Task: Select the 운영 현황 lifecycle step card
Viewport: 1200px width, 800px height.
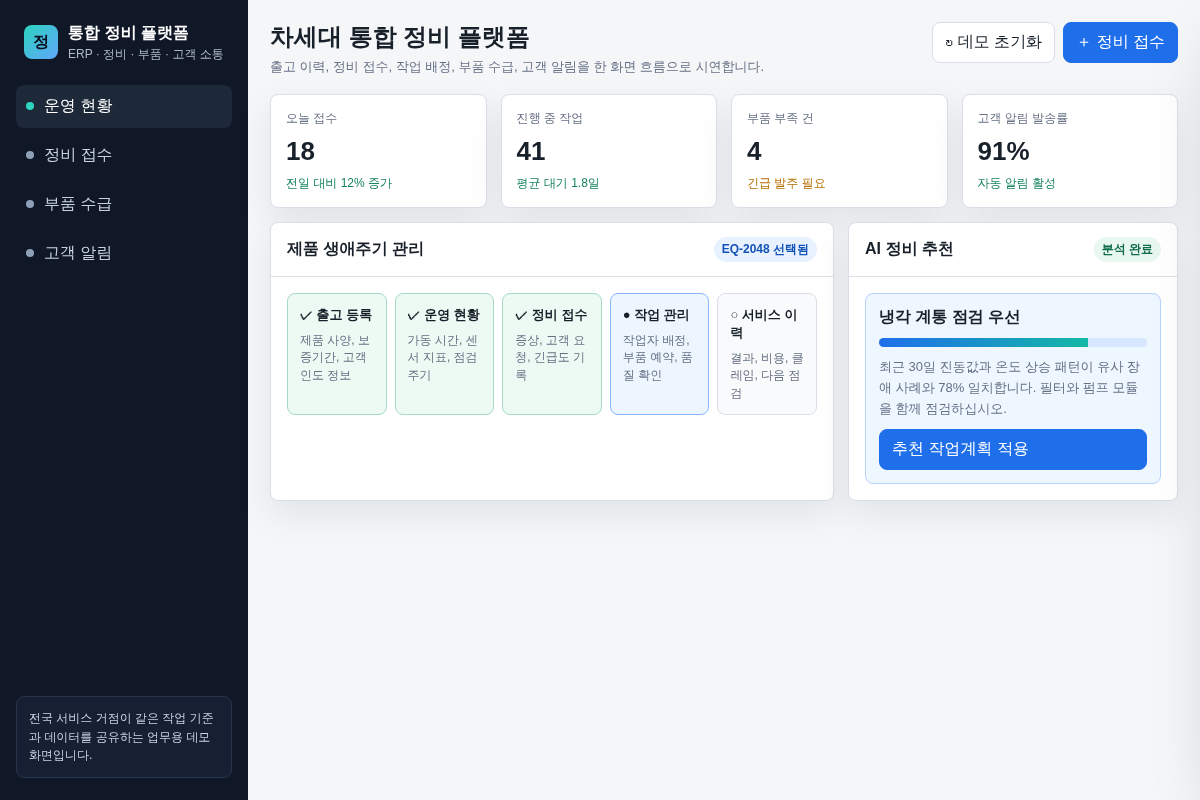Action: click(444, 354)
